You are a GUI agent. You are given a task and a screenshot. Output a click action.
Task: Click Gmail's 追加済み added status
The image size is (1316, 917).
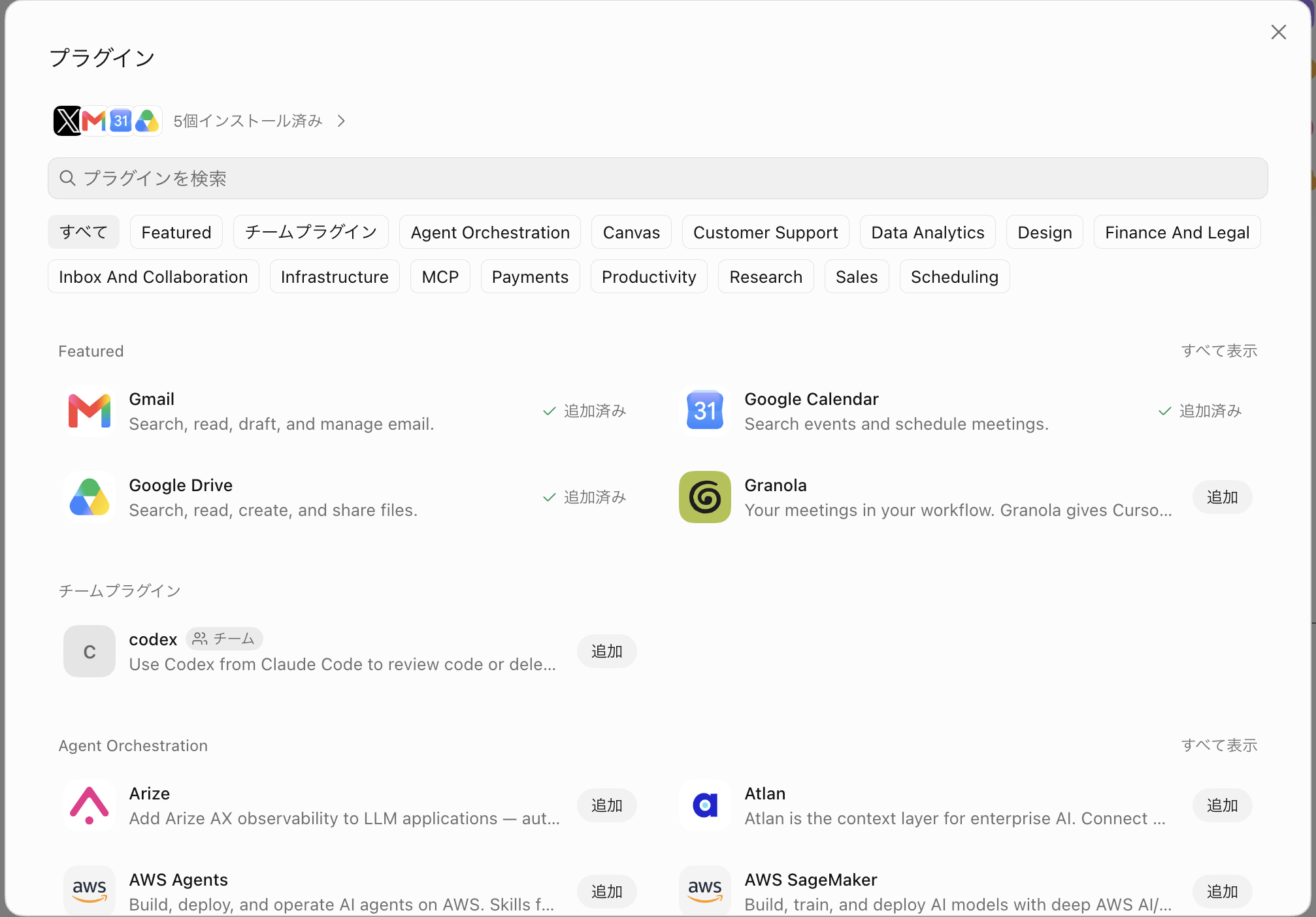coord(585,411)
